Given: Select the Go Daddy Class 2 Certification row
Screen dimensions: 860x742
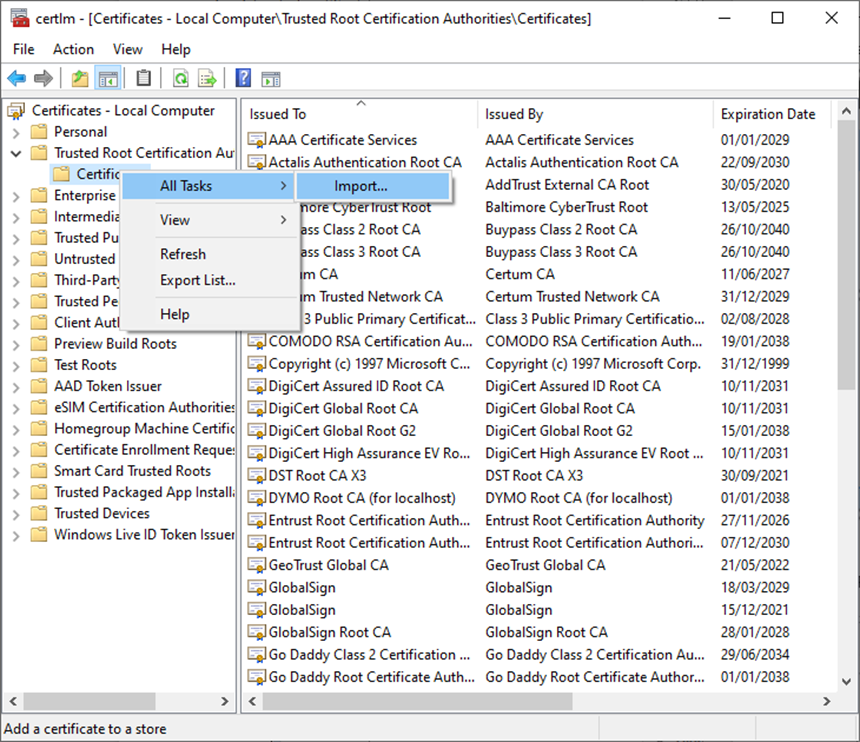Looking at the screenshot, I should 538,655.
